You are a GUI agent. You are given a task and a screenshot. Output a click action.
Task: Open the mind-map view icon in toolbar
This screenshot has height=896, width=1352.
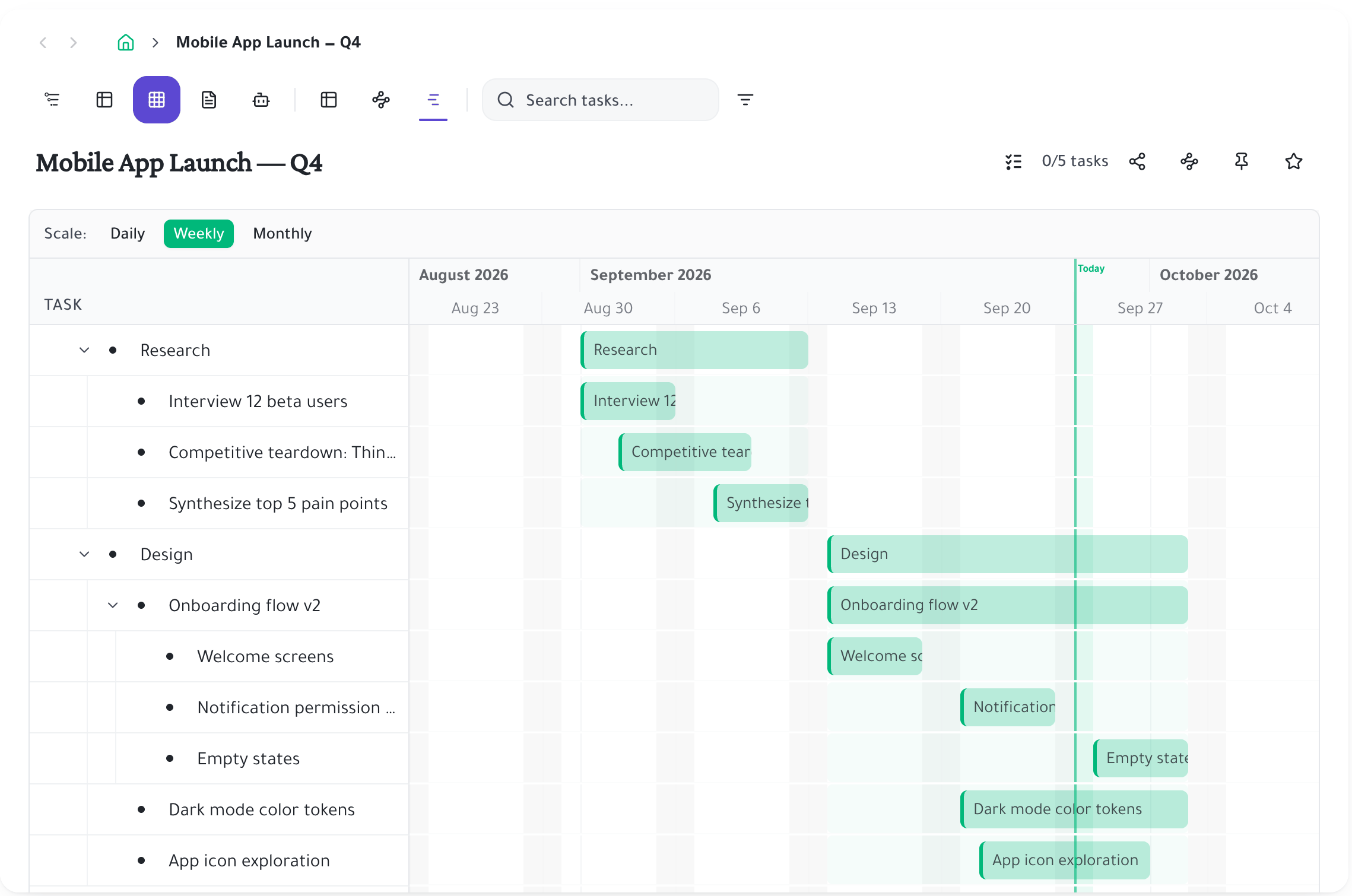tap(381, 100)
